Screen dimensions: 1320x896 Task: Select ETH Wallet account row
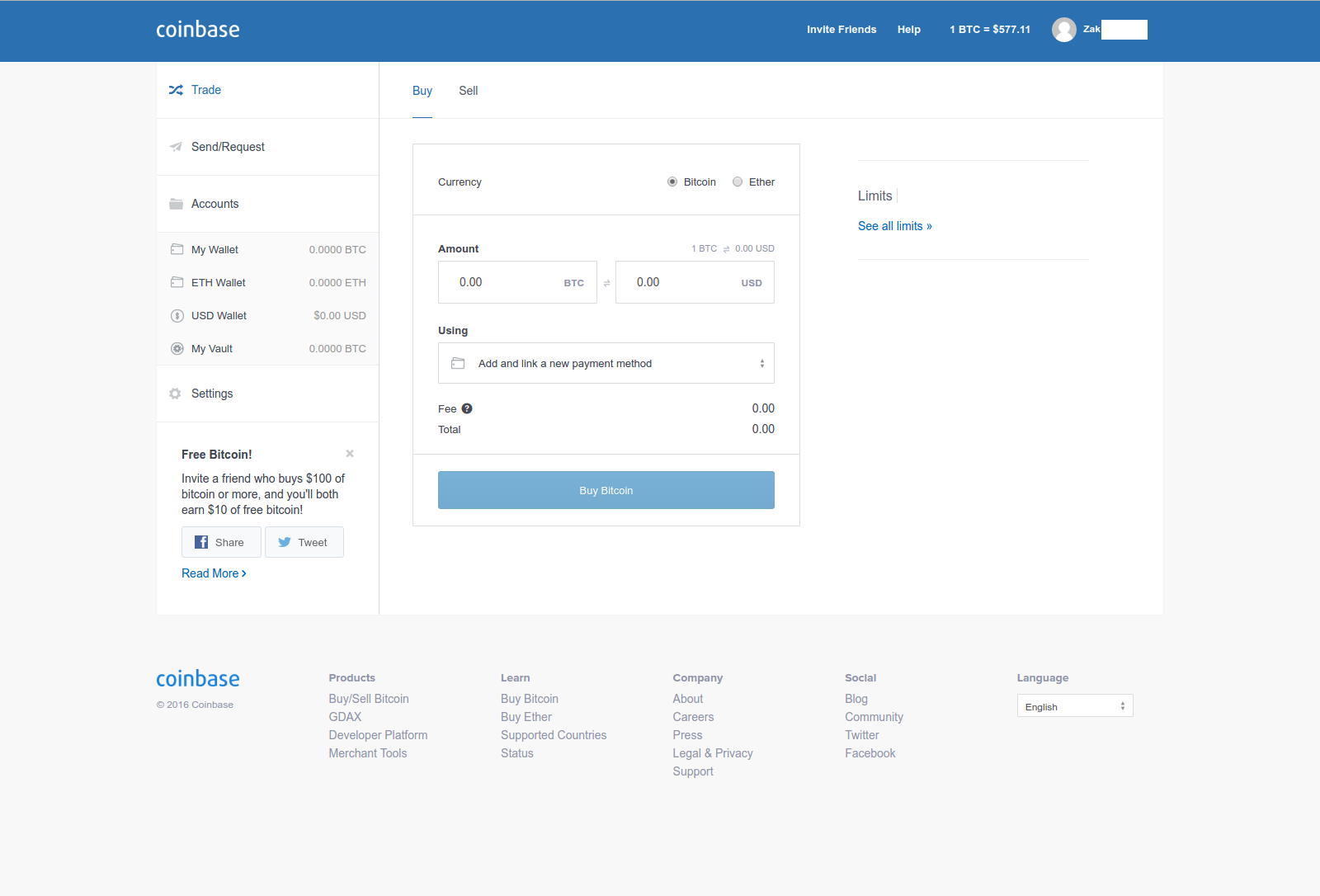(x=267, y=282)
